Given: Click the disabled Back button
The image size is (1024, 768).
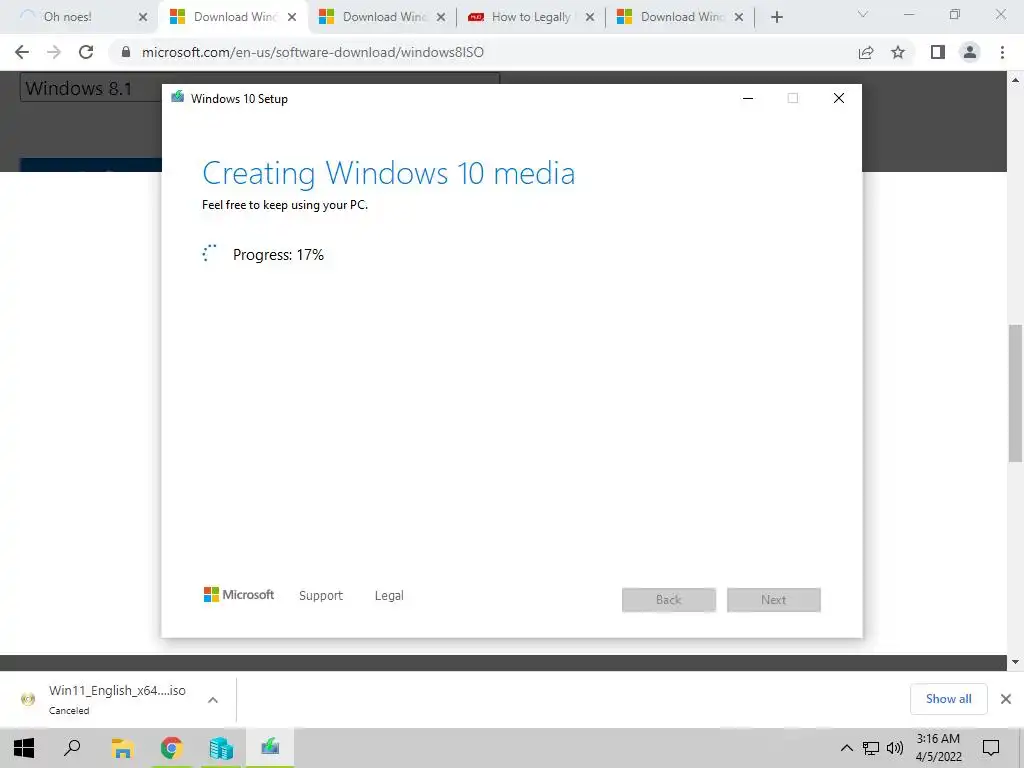Looking at the screenshot, I should click(x=669, y=600).
